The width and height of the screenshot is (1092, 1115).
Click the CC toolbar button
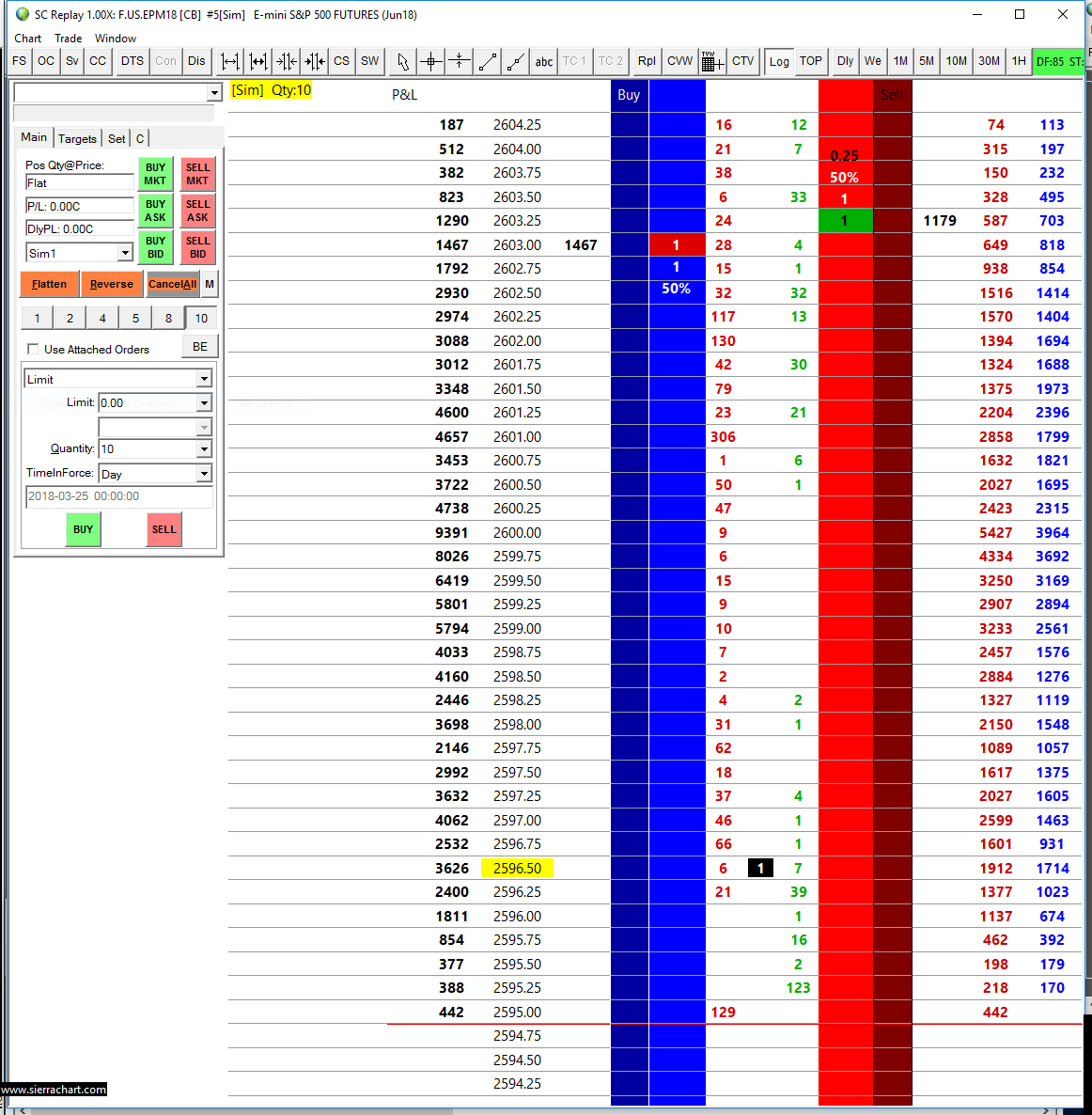coord(98,61)
